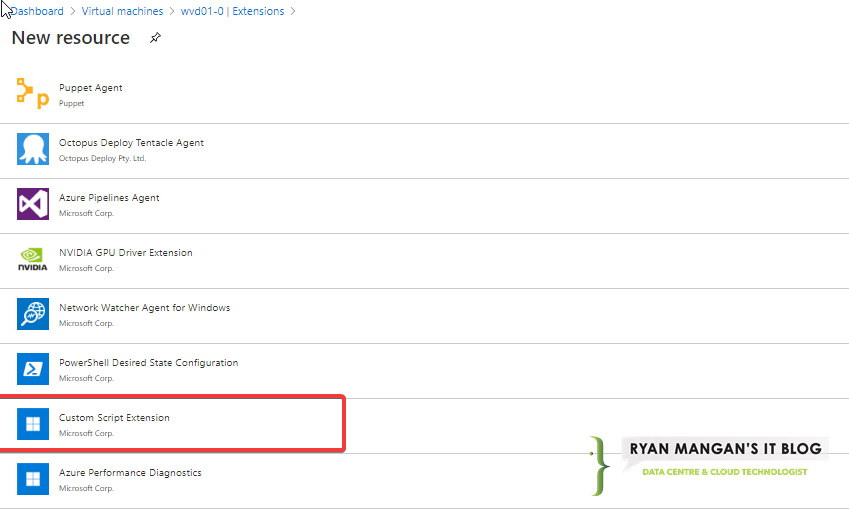
Task: Click the PowerShell Desired State Configuration icon
Action: coord(32,369)
